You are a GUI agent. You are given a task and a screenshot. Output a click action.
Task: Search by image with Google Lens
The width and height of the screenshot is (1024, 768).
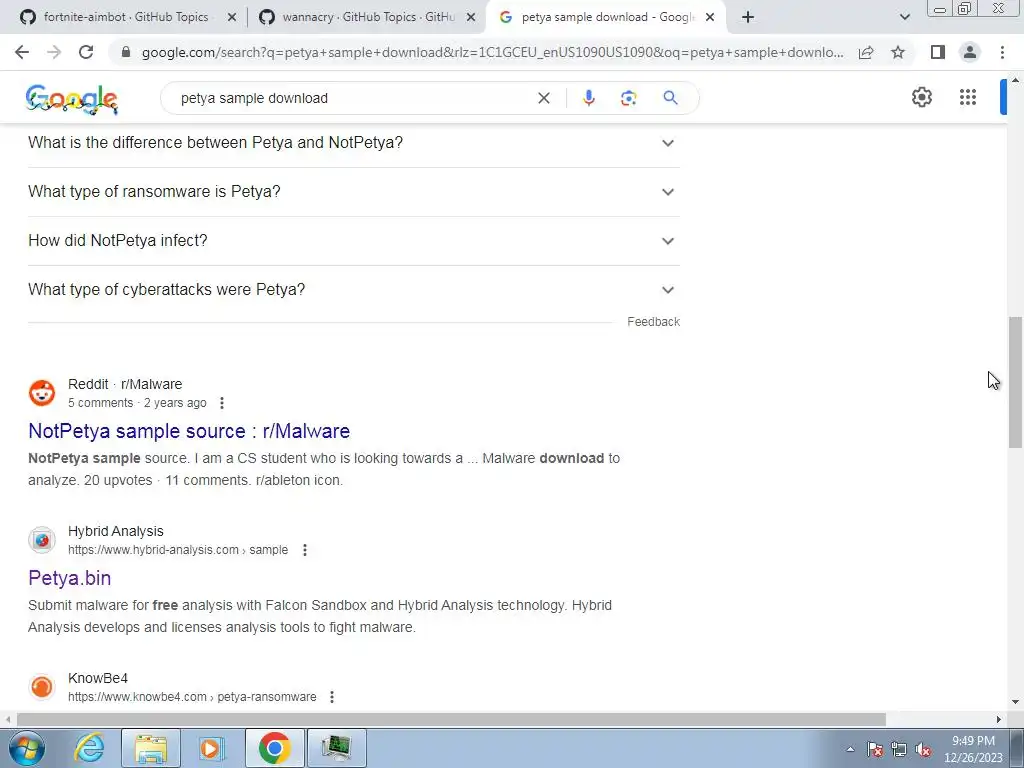[628, 98]
